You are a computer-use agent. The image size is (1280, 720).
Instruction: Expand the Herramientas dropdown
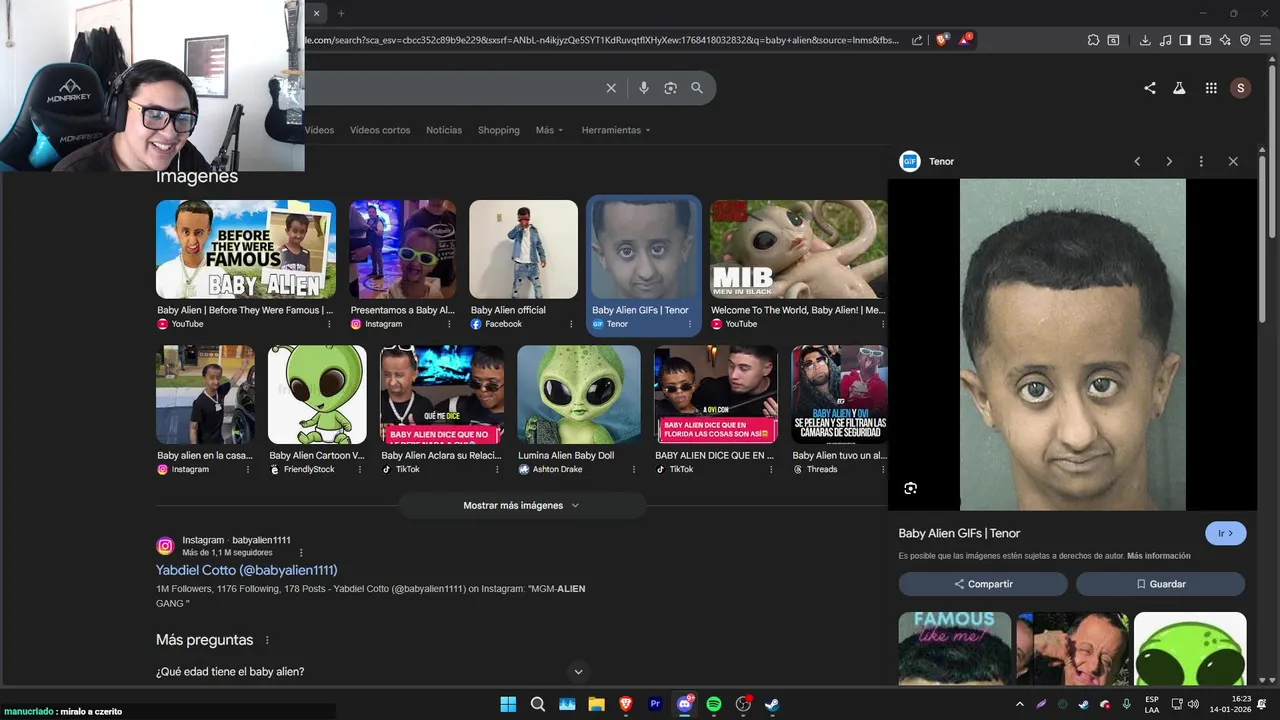click(616, 130)
